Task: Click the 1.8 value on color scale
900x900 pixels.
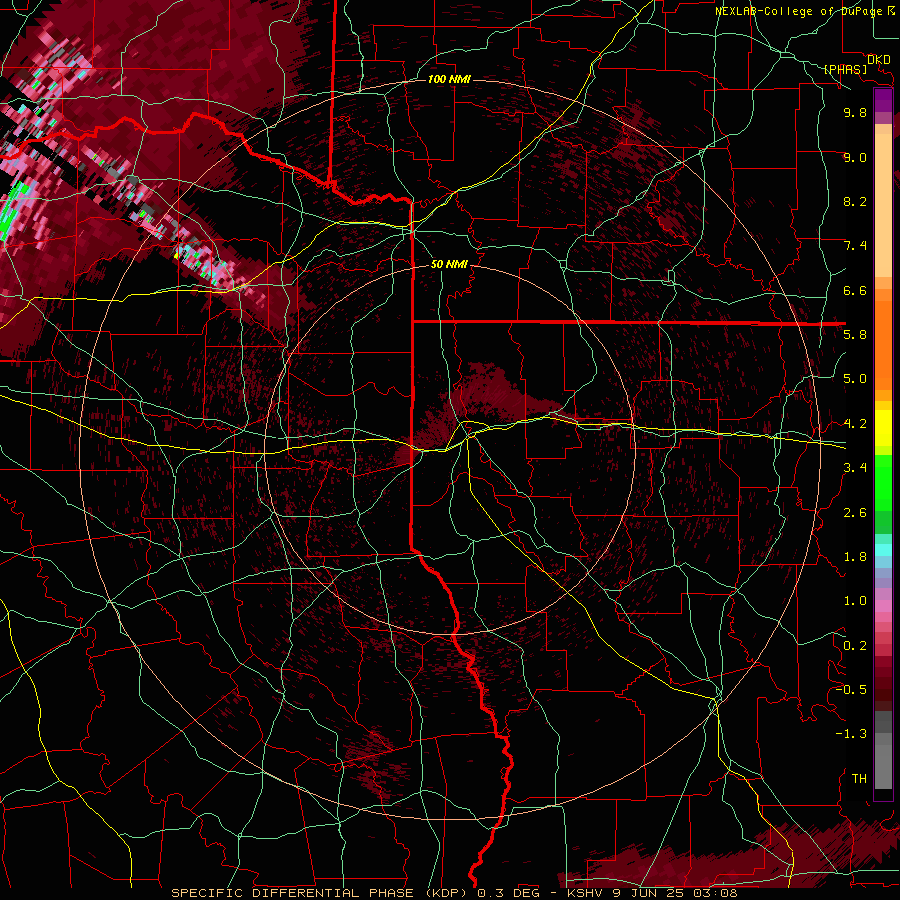Action: tap(855, 557)
